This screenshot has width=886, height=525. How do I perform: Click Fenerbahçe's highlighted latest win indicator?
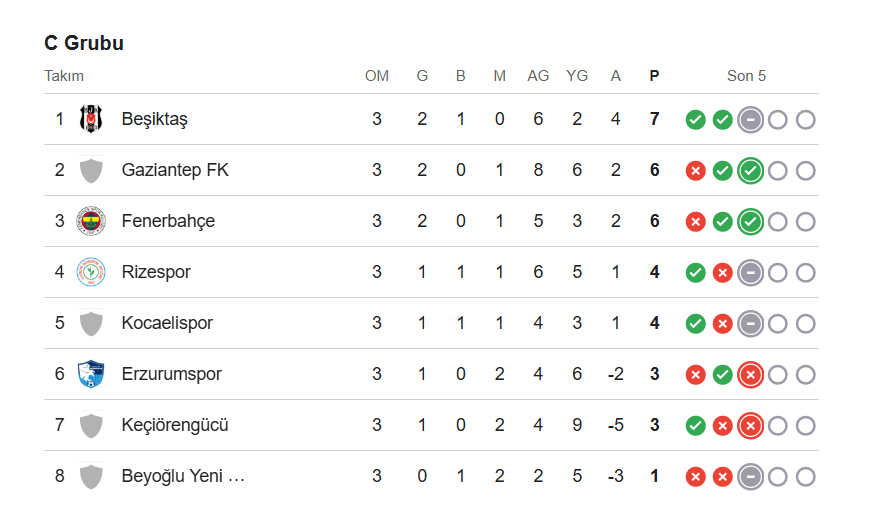[x=750, y=222]
